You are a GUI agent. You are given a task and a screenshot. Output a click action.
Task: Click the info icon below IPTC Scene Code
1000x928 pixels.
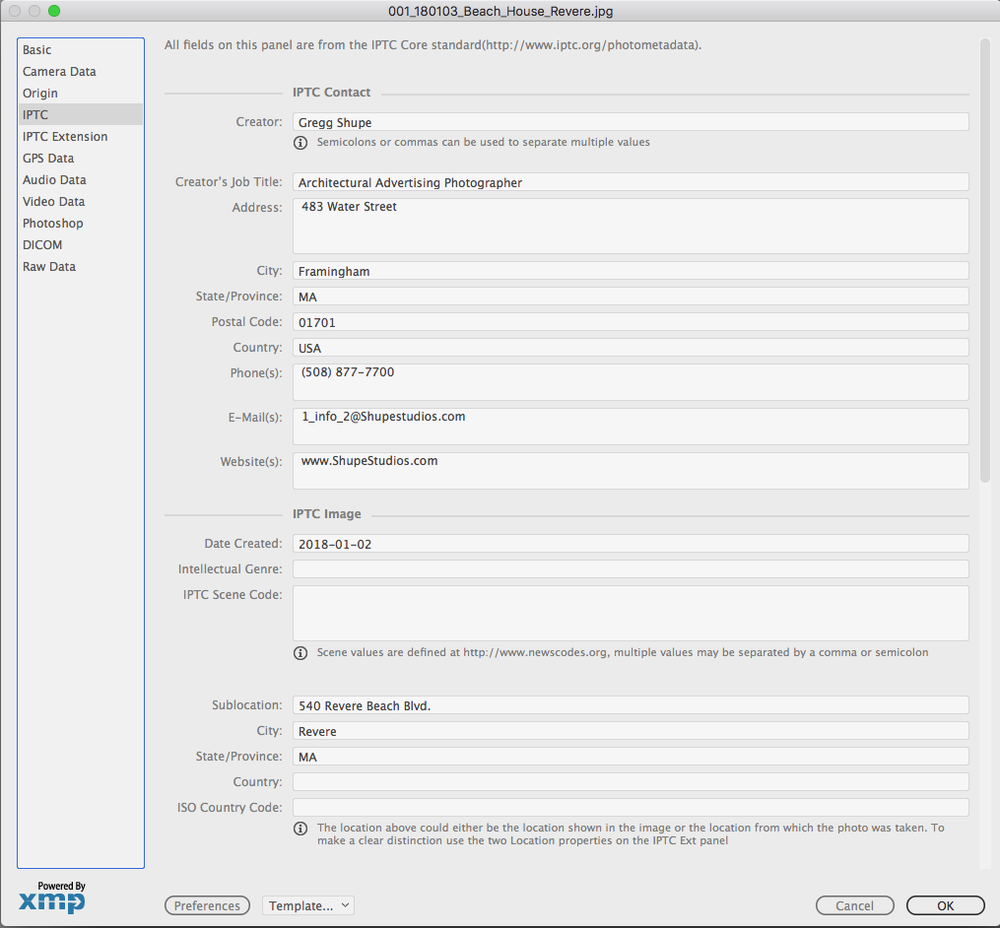(x=300, y=652)
